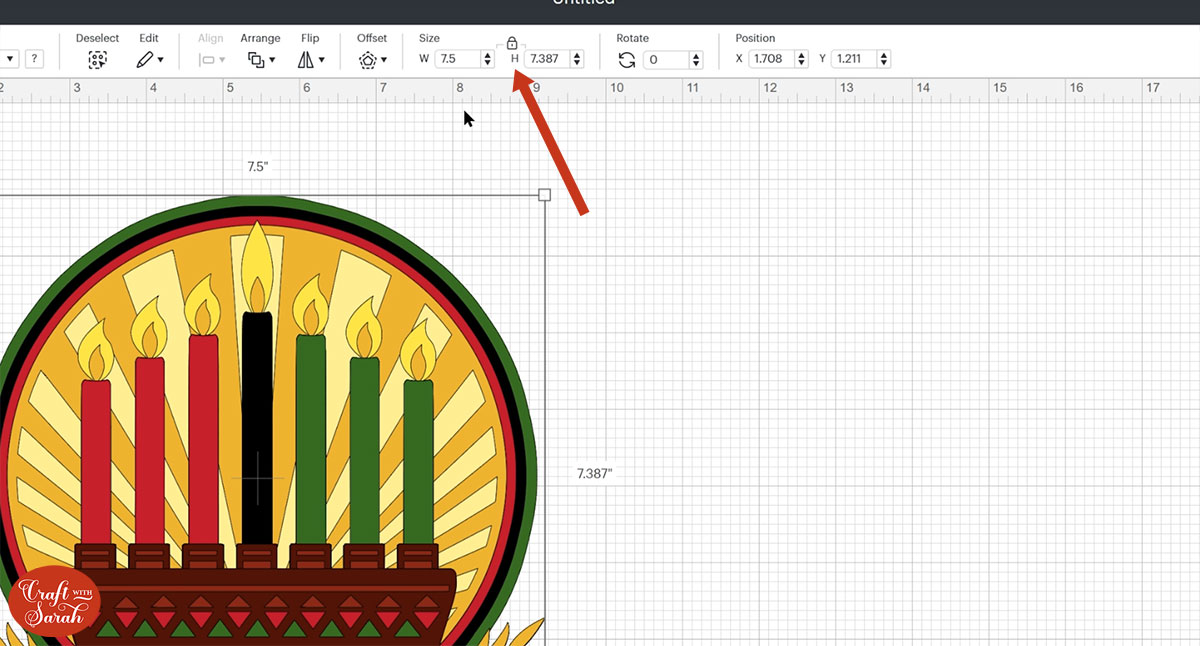This screenshot has width=1200, height=646.
Task: Open the Edit pencil tool menu
Action: click(x=149, y=60)
